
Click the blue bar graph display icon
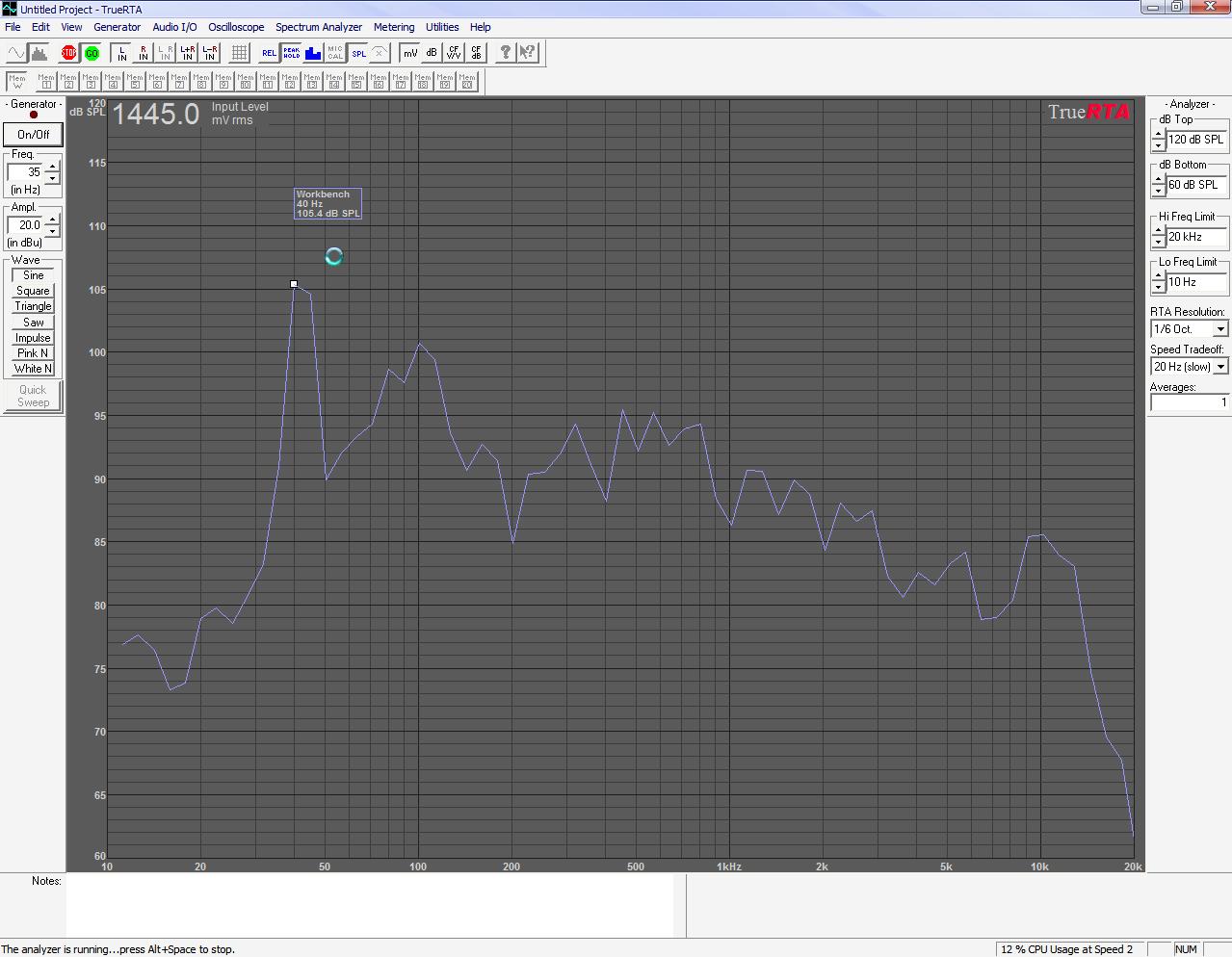(313, 53)
